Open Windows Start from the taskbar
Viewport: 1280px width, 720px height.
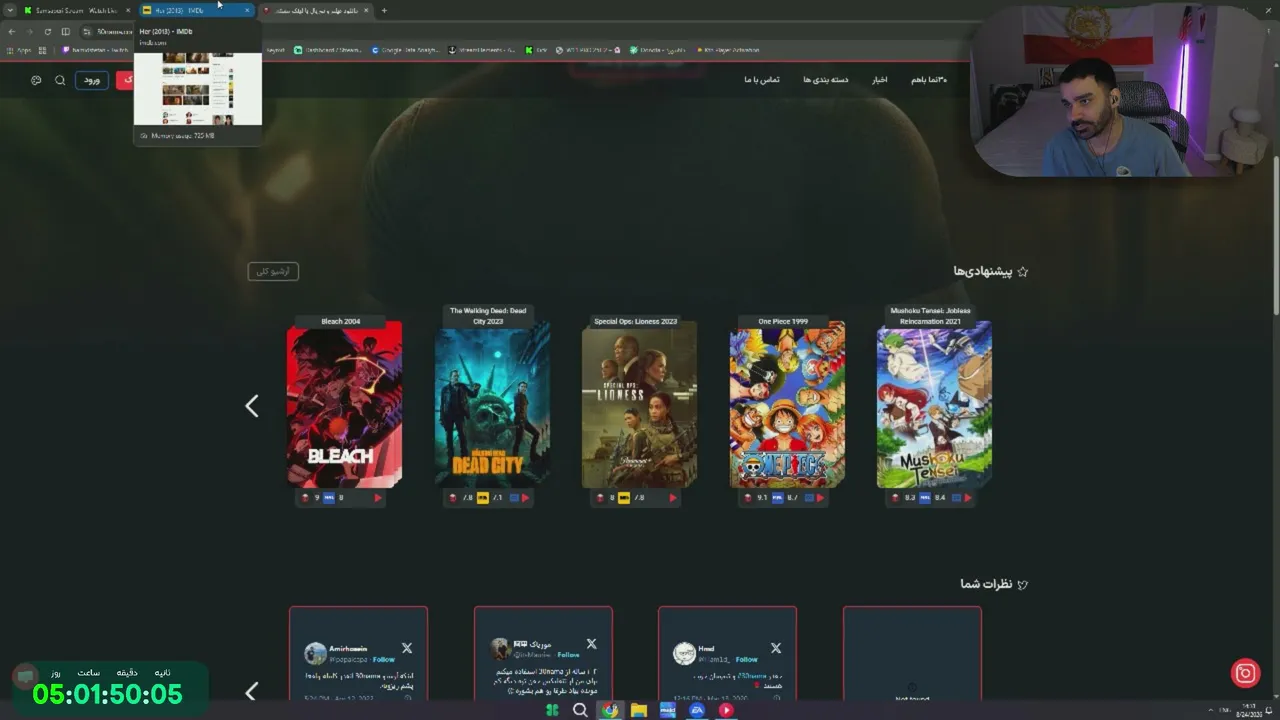(552, 710)
